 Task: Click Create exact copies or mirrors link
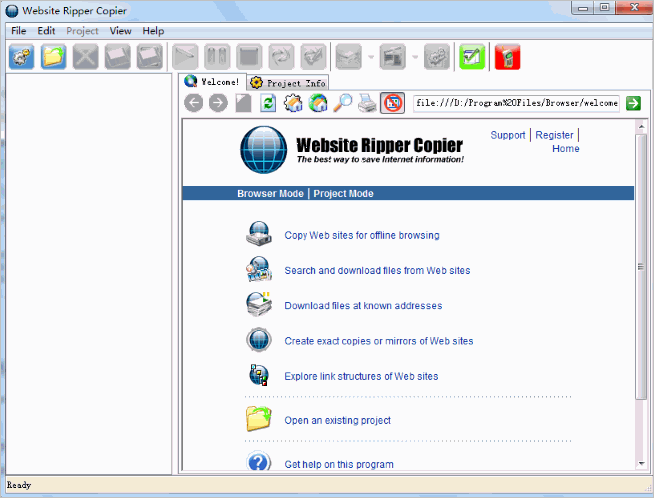point(379,341)
